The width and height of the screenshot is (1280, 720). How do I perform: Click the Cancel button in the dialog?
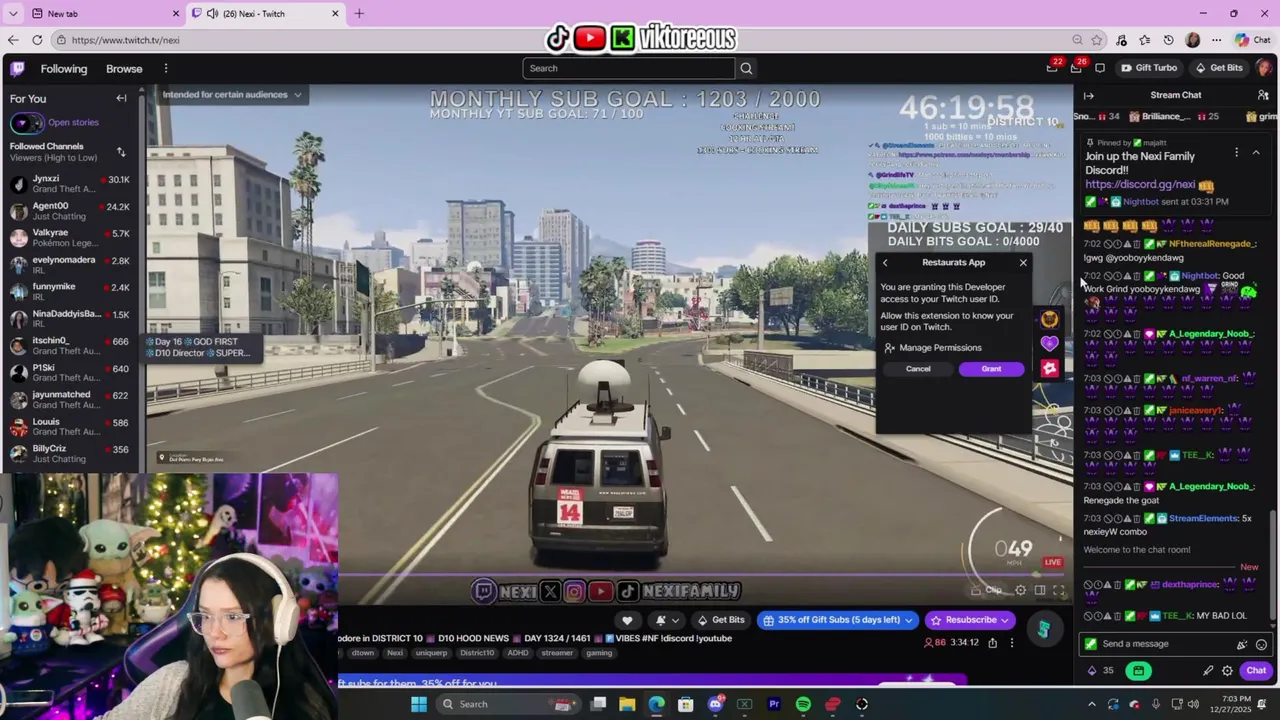(918, 369)
